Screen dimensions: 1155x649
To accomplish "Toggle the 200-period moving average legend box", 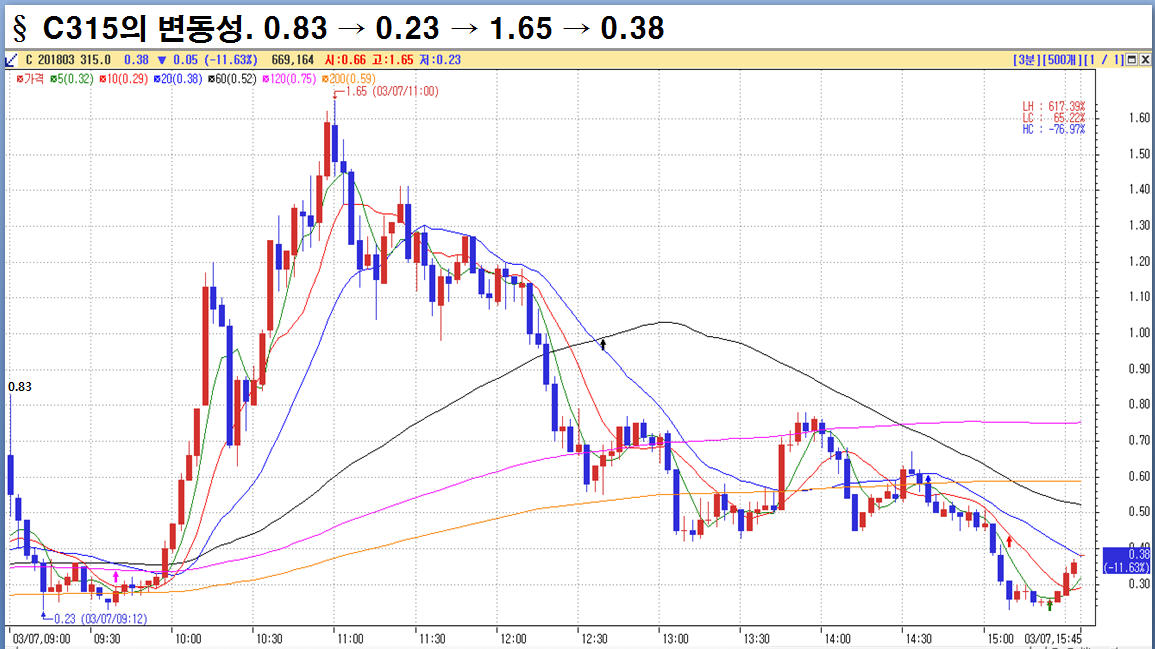I will click(325, 76).
